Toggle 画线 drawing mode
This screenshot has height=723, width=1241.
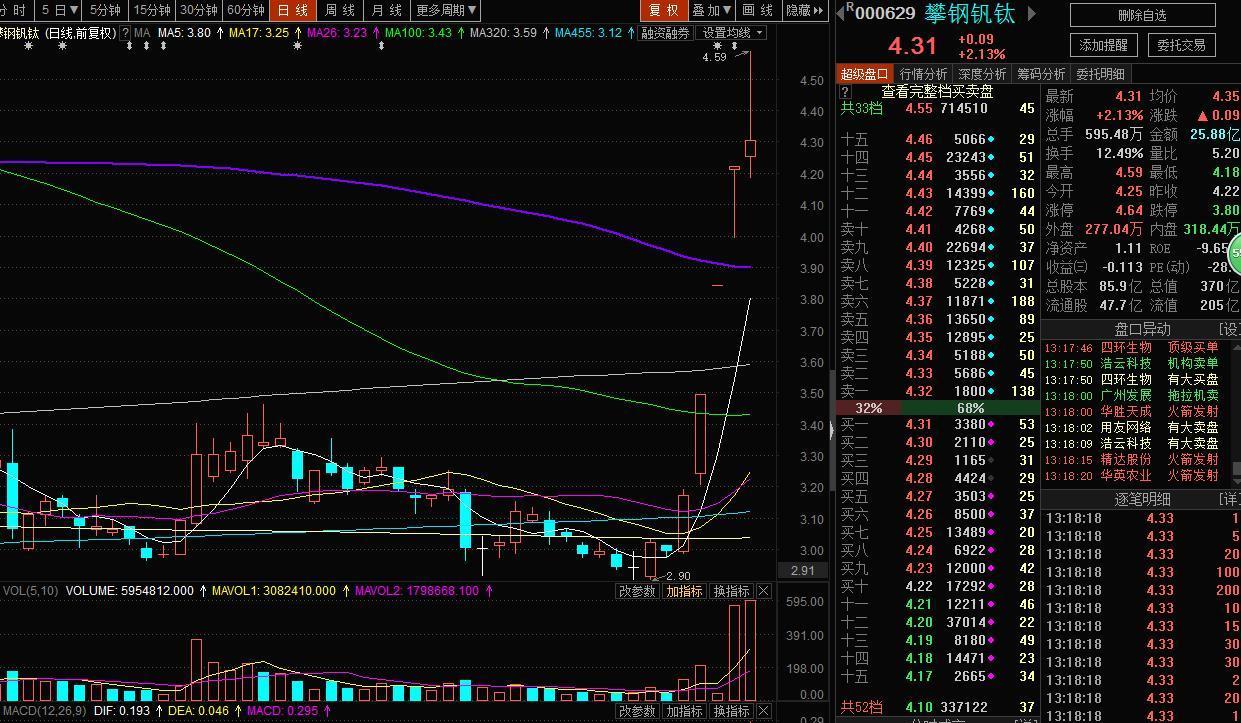[x=758, y=10]
